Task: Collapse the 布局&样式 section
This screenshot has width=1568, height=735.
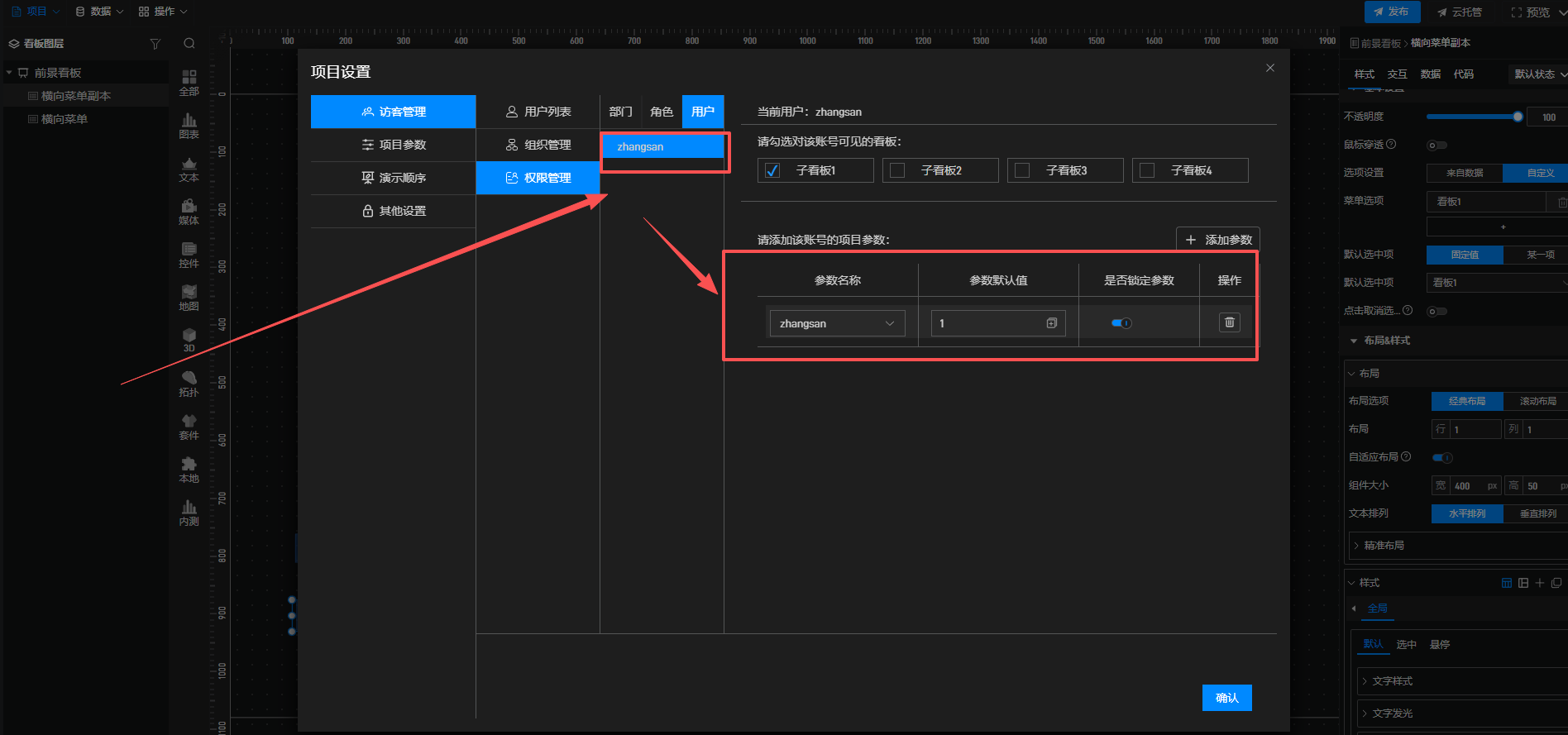Action: click(x=1354, y=341)
